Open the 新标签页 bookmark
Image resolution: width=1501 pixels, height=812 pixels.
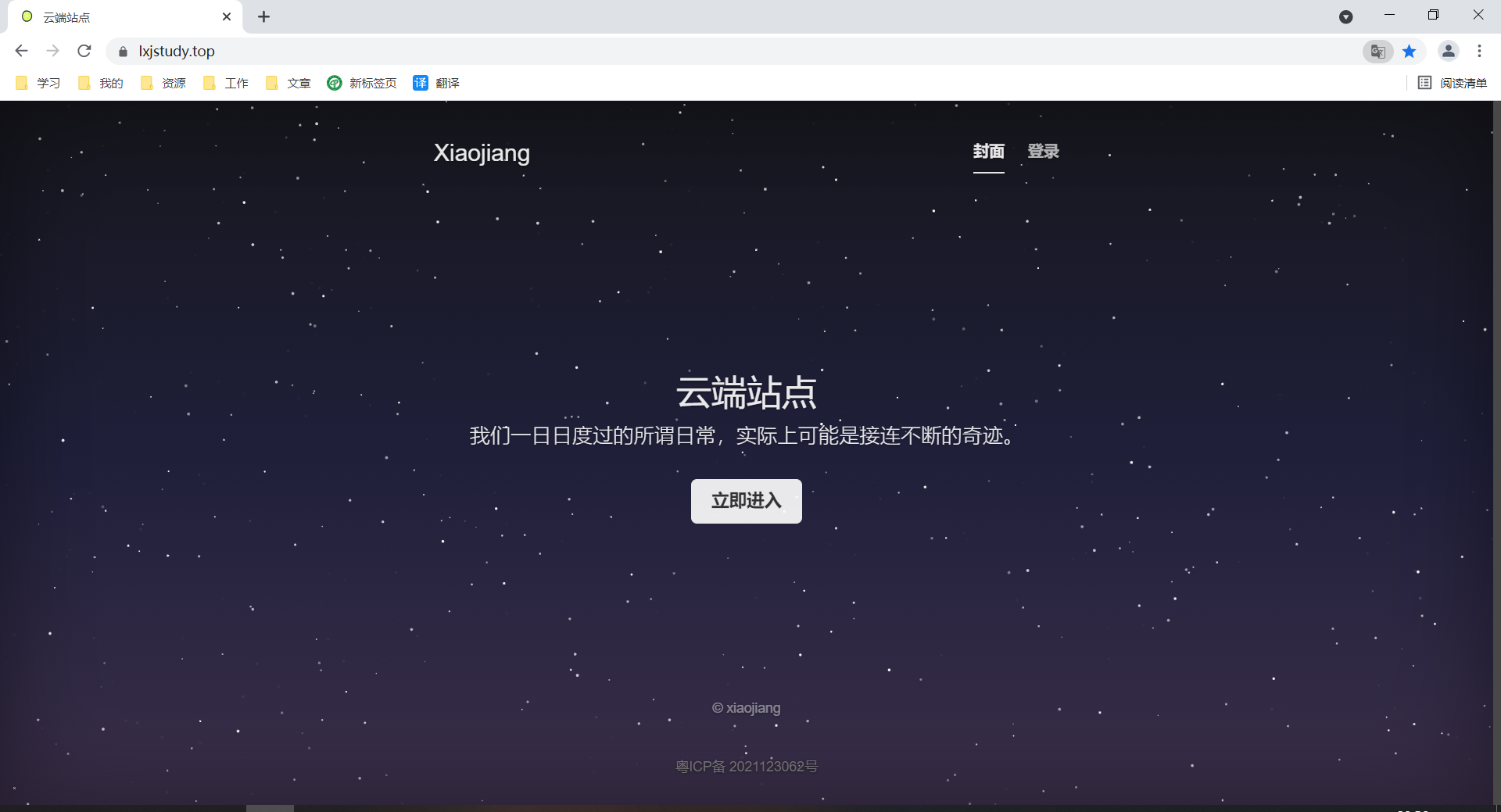[x=362, y=83]
